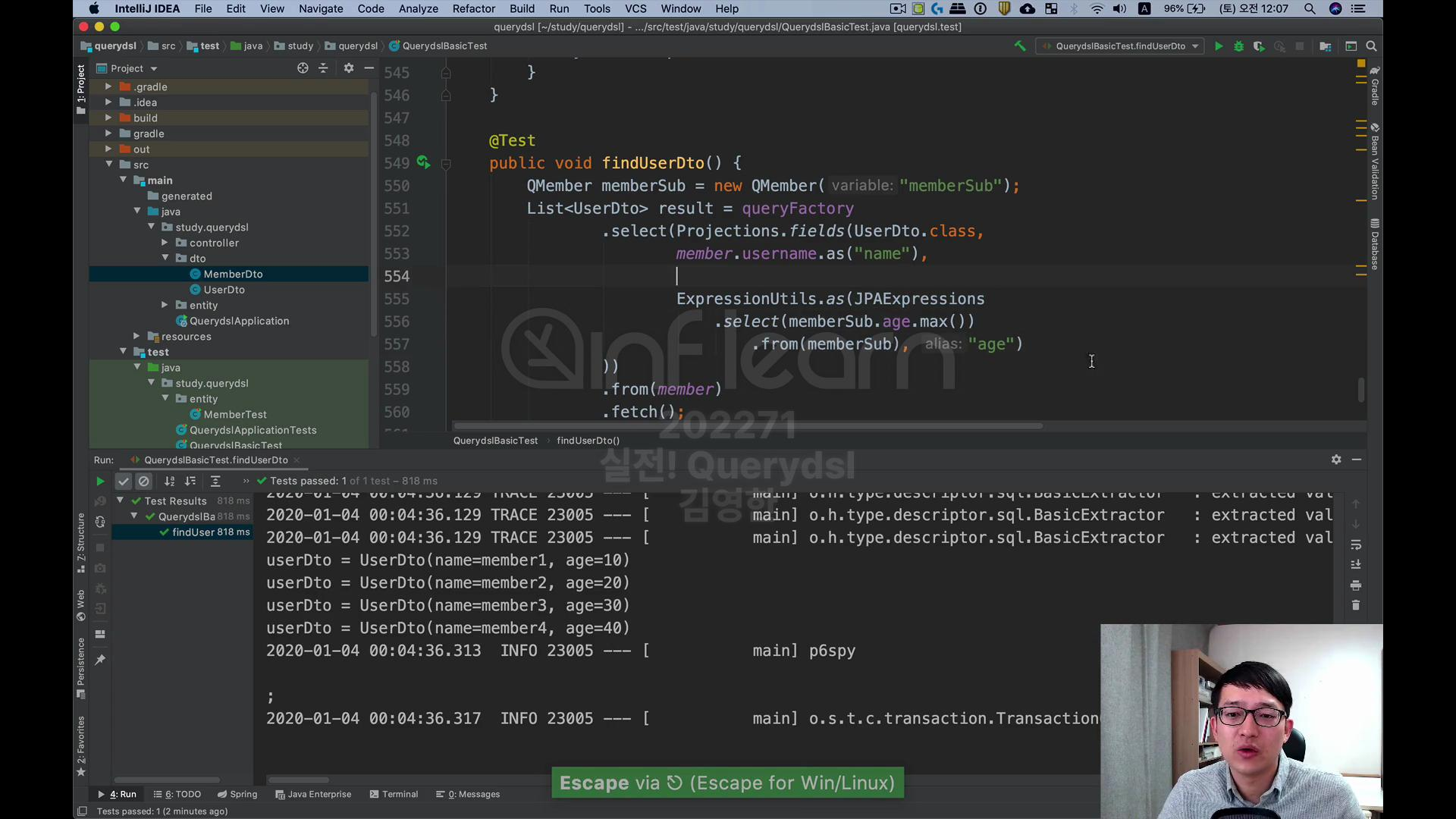Viewport: 1456px width, 819px height.
Task: Collapse Test Results tree node
Action: coord(120,500)
